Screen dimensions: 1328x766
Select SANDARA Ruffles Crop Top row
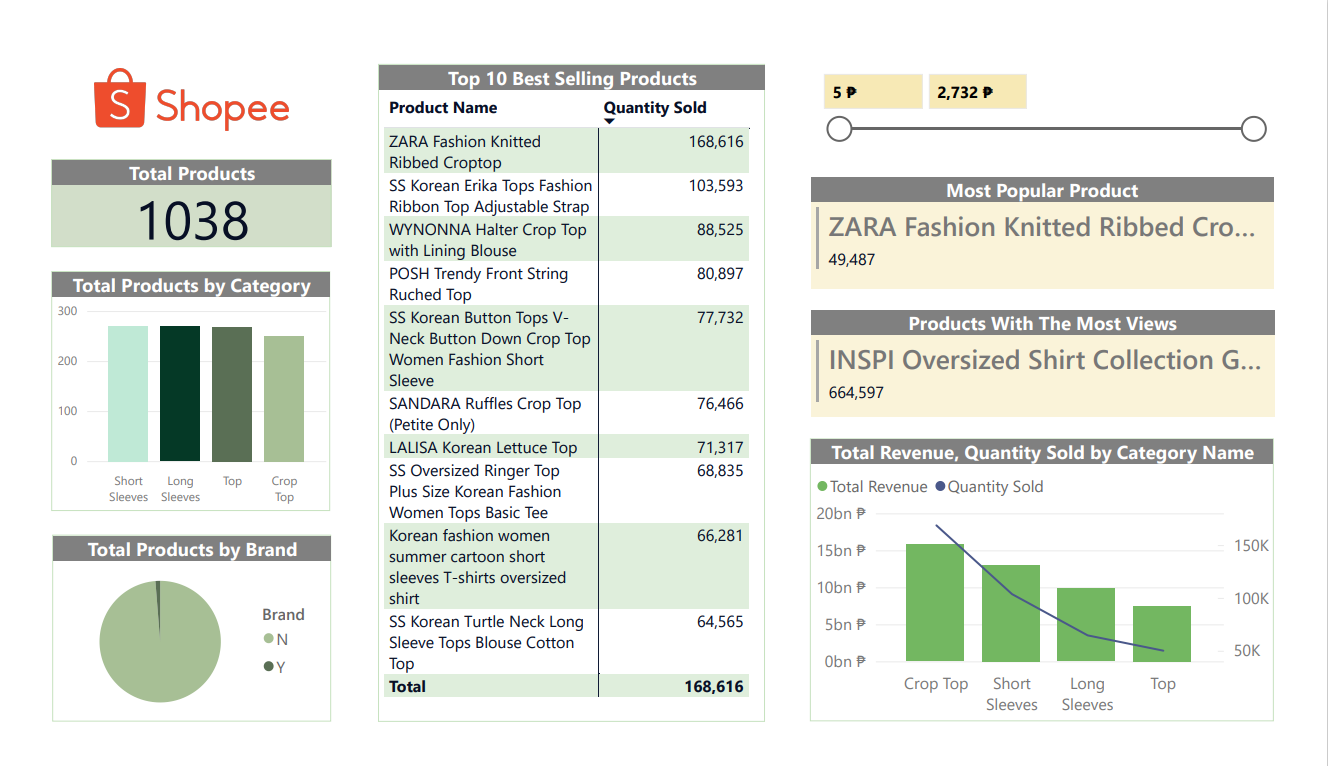(x=566, y=414)
